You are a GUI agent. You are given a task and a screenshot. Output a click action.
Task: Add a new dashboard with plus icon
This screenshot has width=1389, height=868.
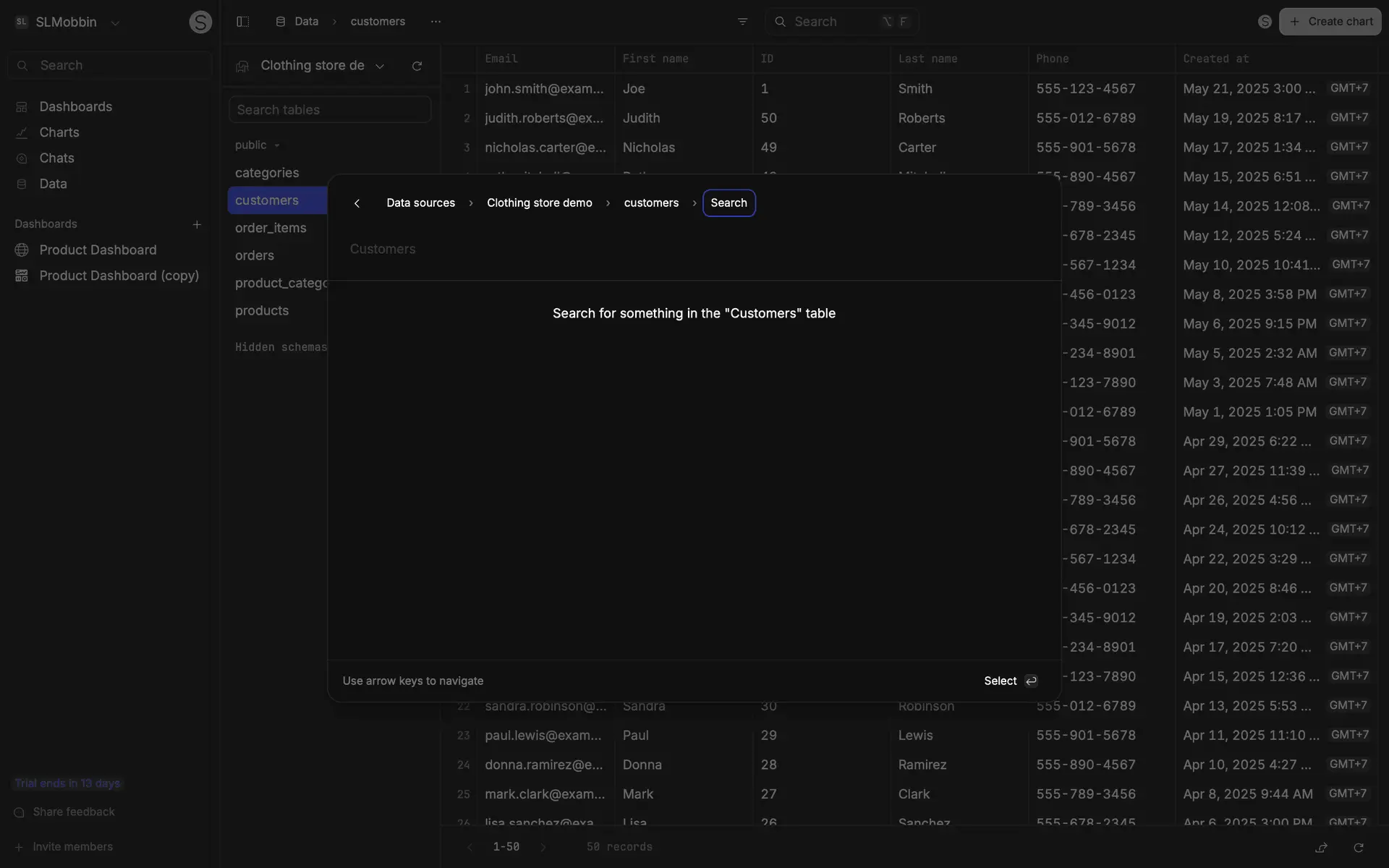coord(197,224)
